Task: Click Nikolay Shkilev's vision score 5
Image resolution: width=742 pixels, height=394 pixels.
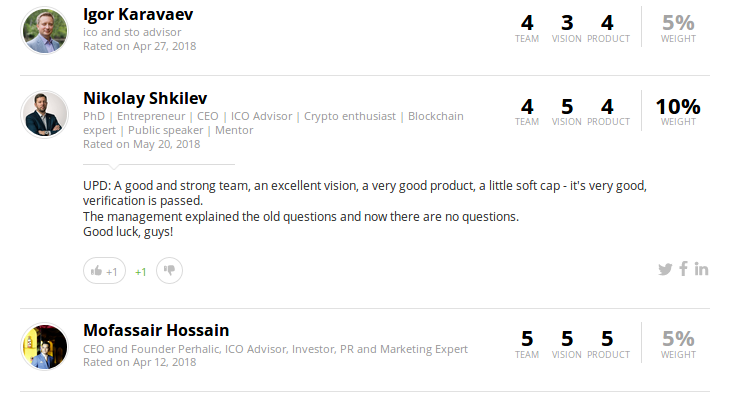Action: (567, 107)
